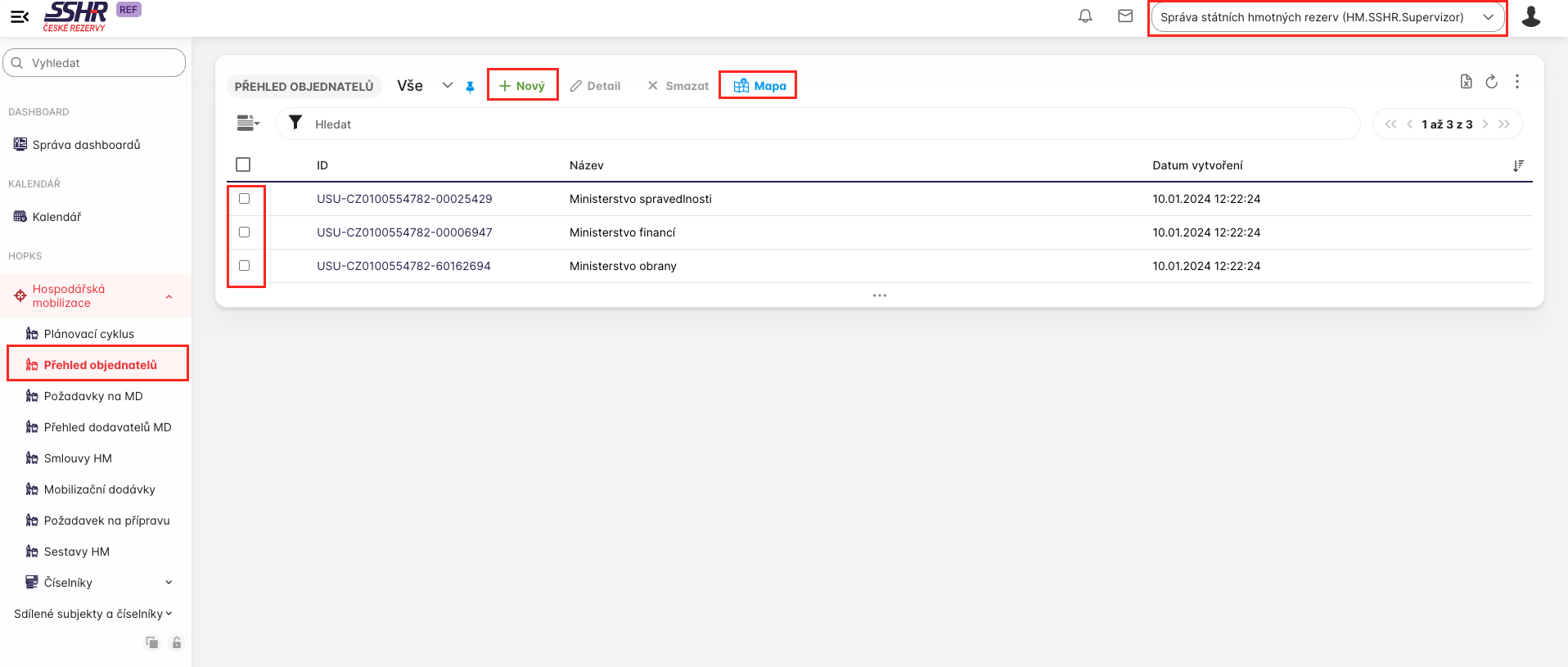1568x667 pixels.
Task: Click the Hledat filter input field
Action: [x=818, y=124]
